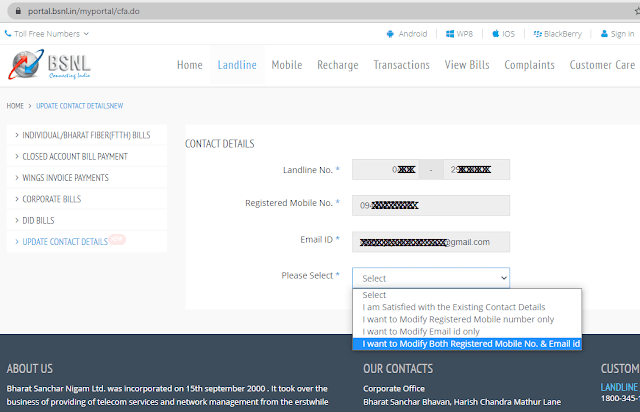Click the OUR CONTACTS footer heading
The height and width of the screenshot is (412, 640).
coord(398,369)
